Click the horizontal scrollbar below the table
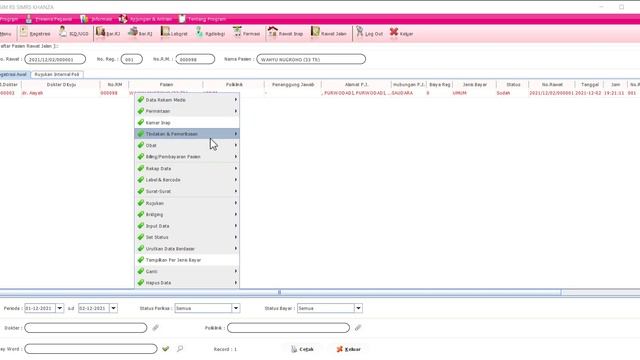This screenshot has width=640, height=360. (280, 292)
